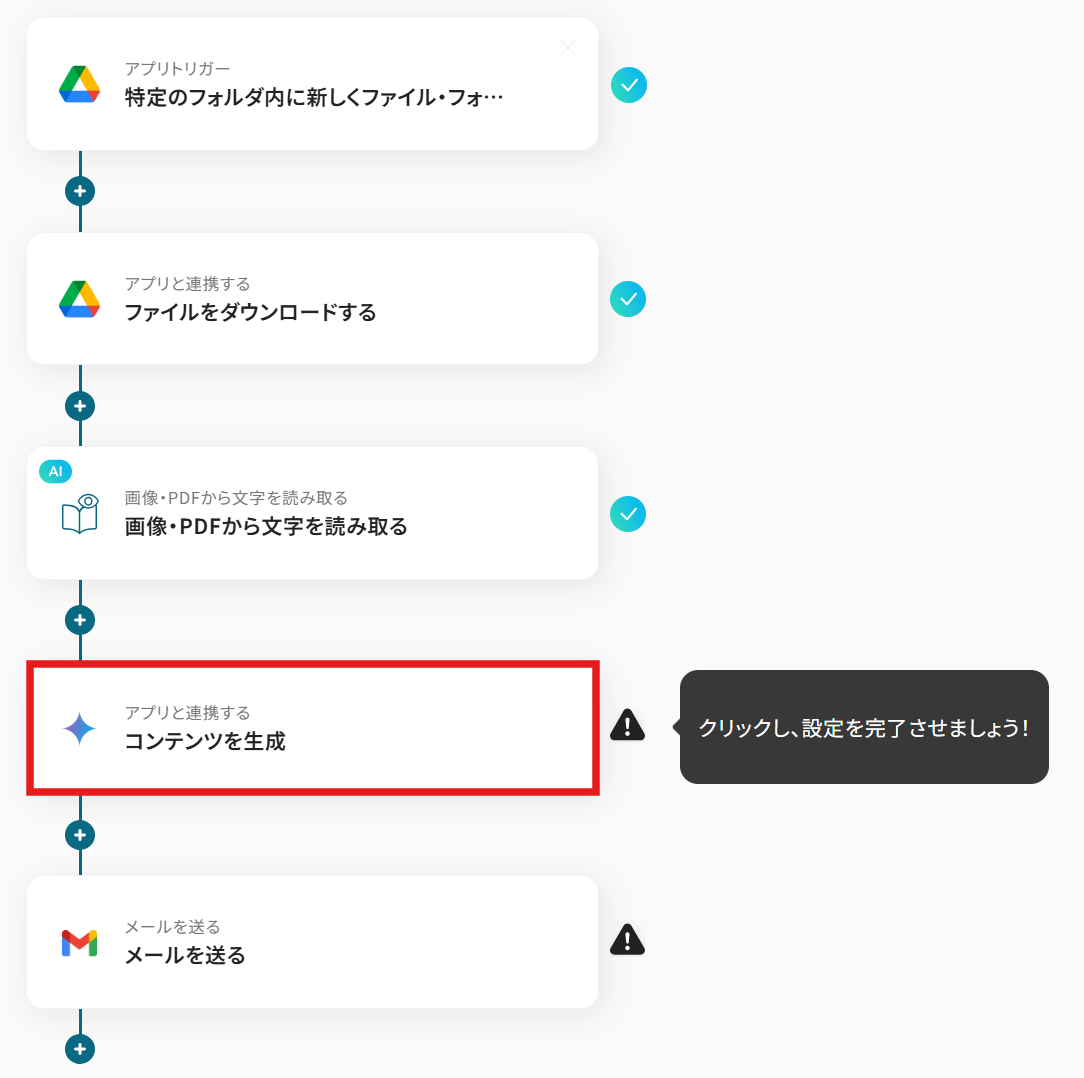This screenshot has height=1078, width=1084.
Task: Insert a step after コンテンツを生成
Action: (80, 835)
